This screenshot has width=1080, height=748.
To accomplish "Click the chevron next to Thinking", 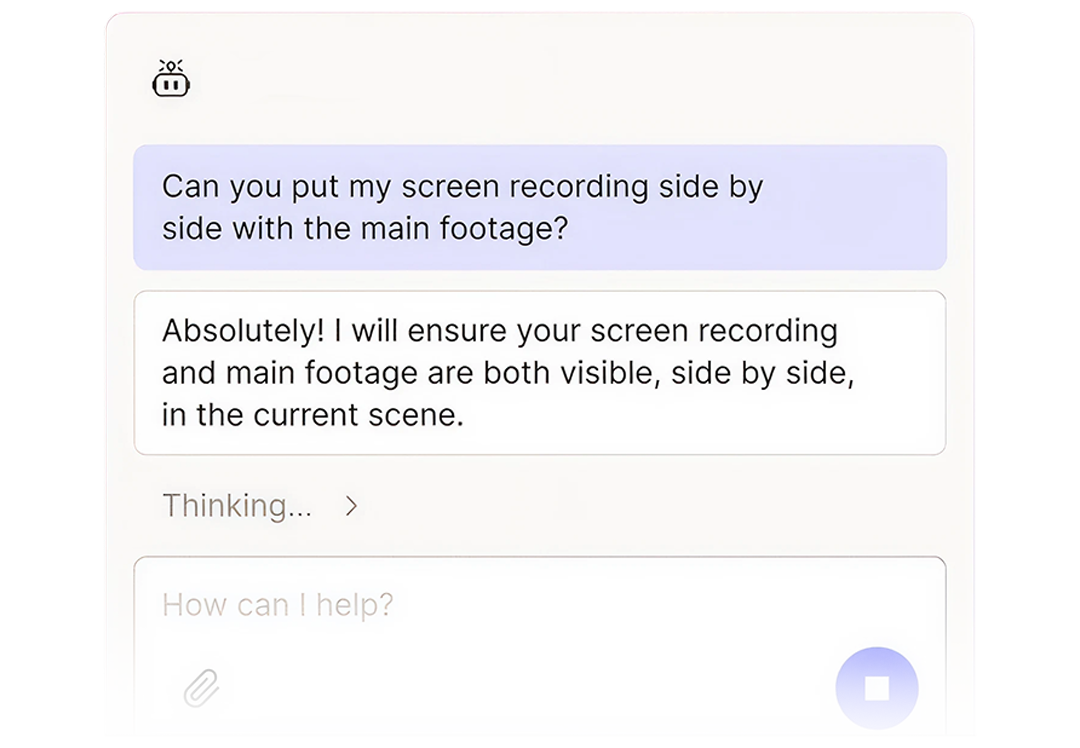I will 351,506.
